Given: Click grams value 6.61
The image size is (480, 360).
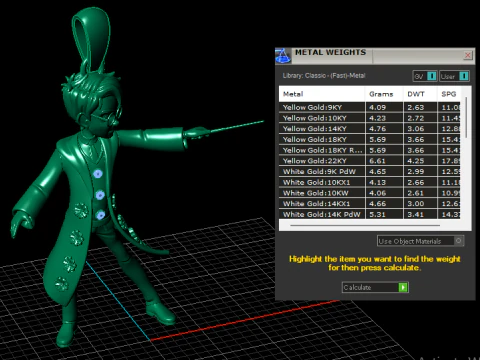Looking at the screenshot, I should point(377,161).
